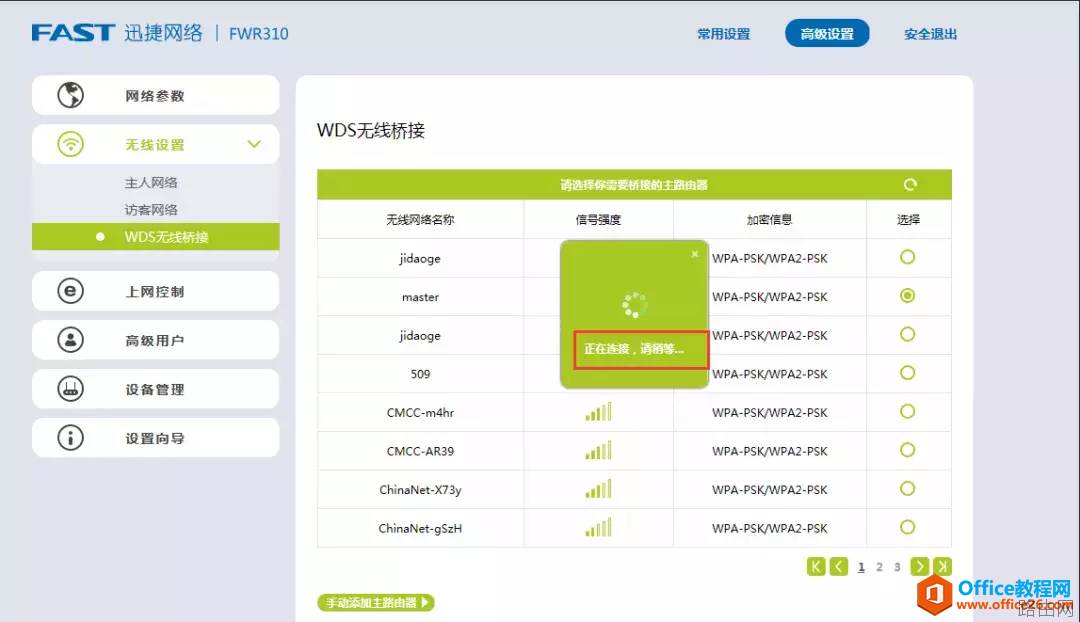This screenshot has height=622, width=1080.
Task: Click the signal strength bars for CMCC-m4hr
Action: (598, 411)
